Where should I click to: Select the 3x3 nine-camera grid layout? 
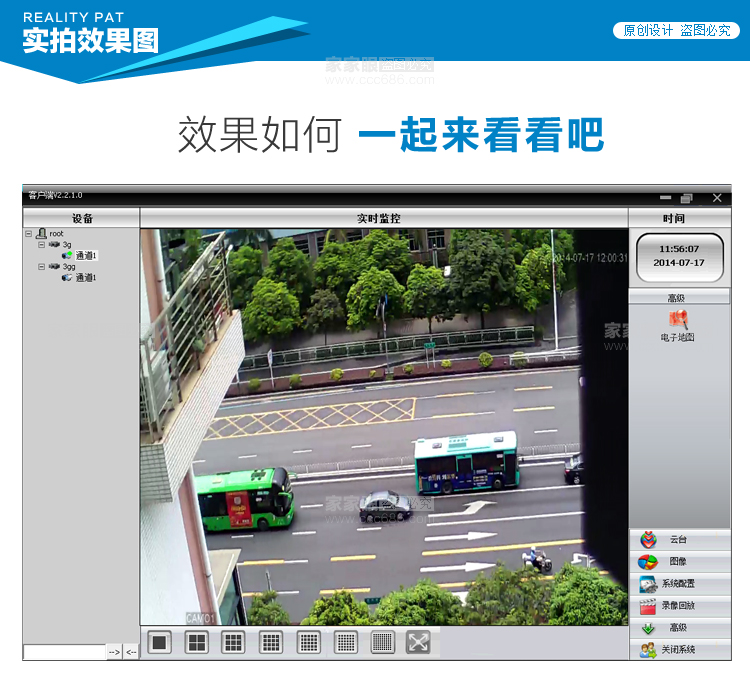point(233,643)
